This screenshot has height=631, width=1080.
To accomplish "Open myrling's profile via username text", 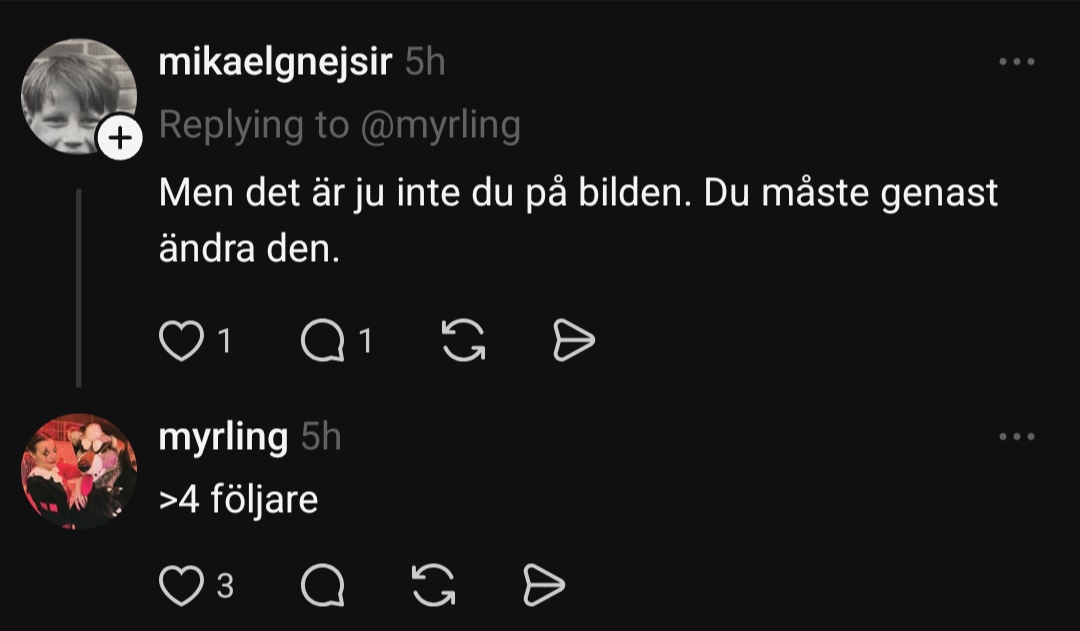I will tap(223, 437).
